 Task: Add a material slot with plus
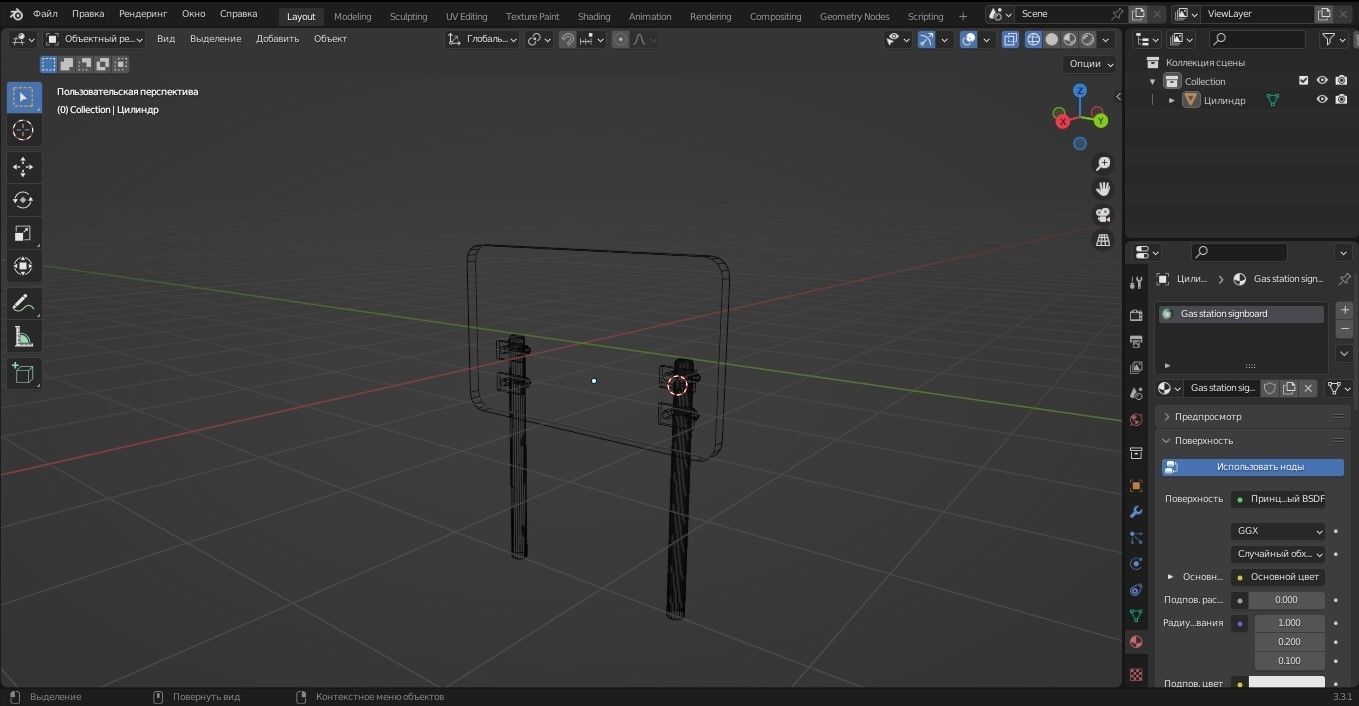1344,311
